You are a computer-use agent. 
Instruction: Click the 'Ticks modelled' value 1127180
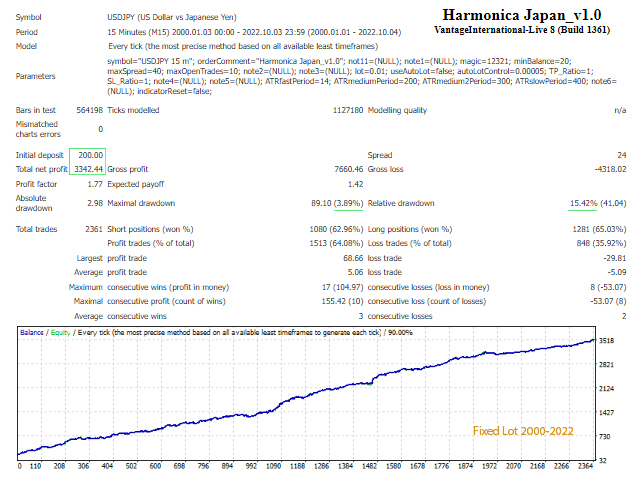point(348,110)
